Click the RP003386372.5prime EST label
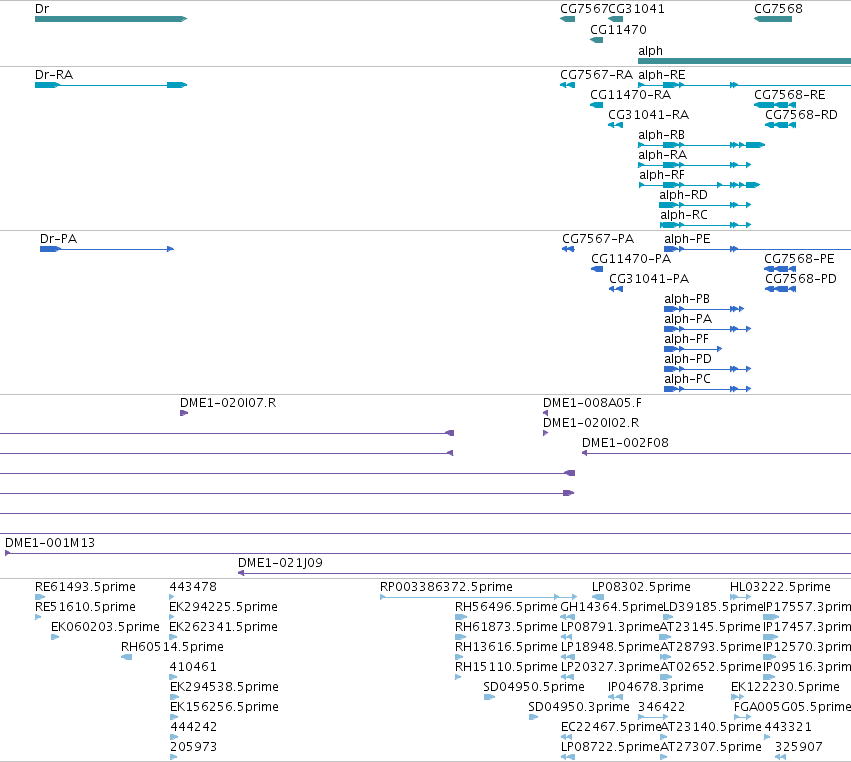This screenshot has width=851, height=762. [446, 587]
